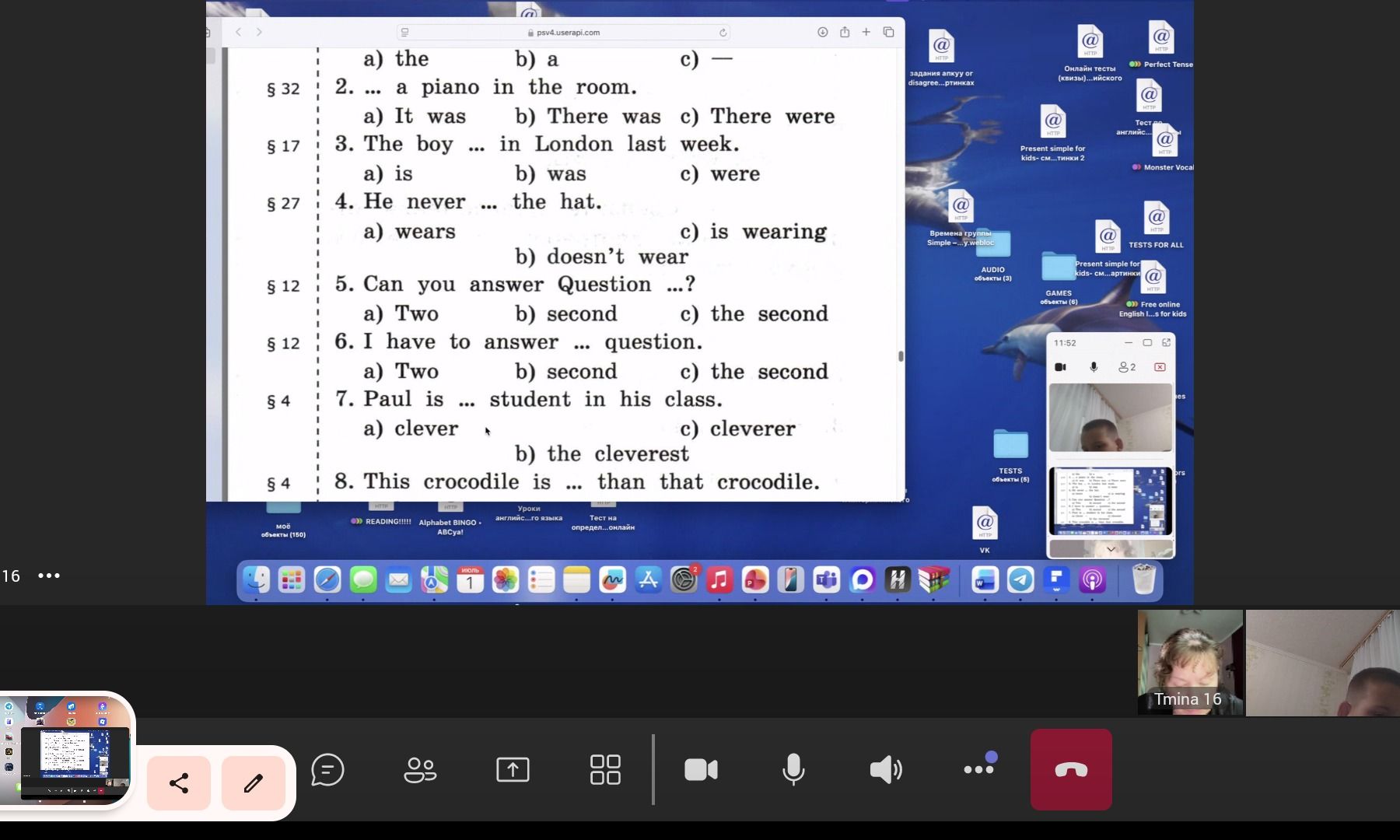Click answer option 'b) the cleverest'
The image size is (1400, 840).
[602, 454]
